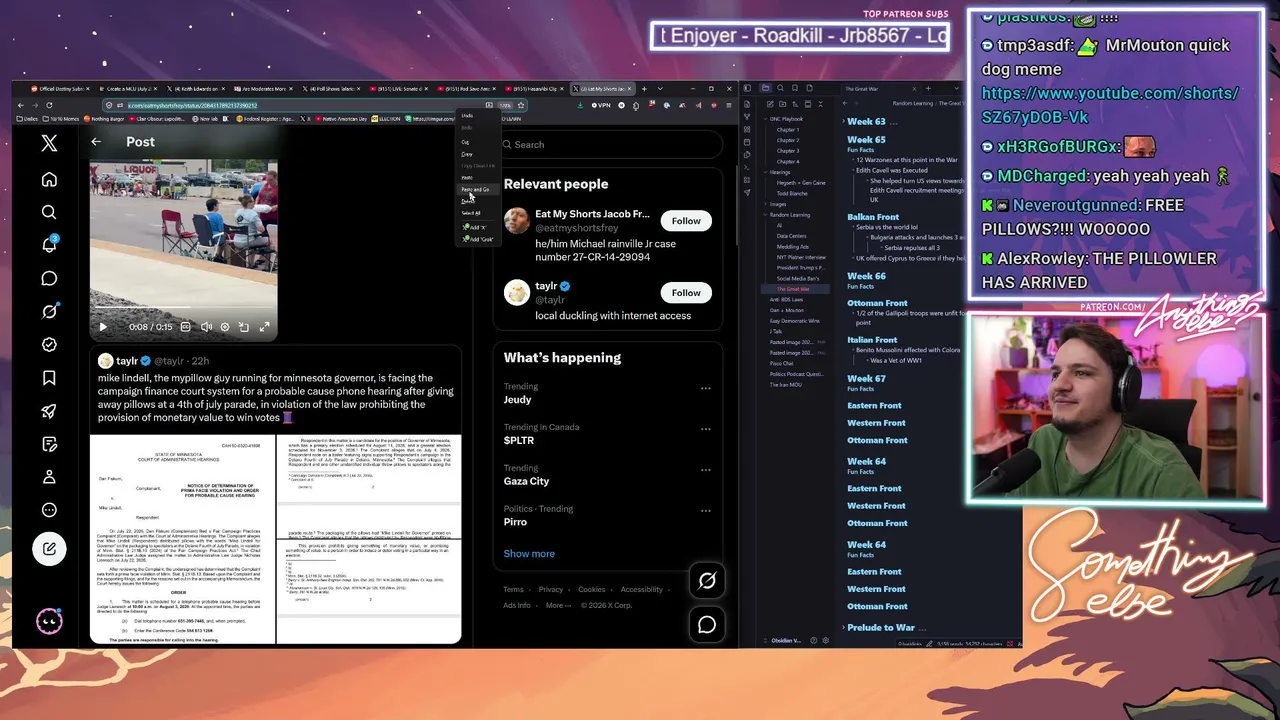Go to the X Home feed icon
Screen dimensions: 1280x720
pyautogui.click(x=49, y=179)
